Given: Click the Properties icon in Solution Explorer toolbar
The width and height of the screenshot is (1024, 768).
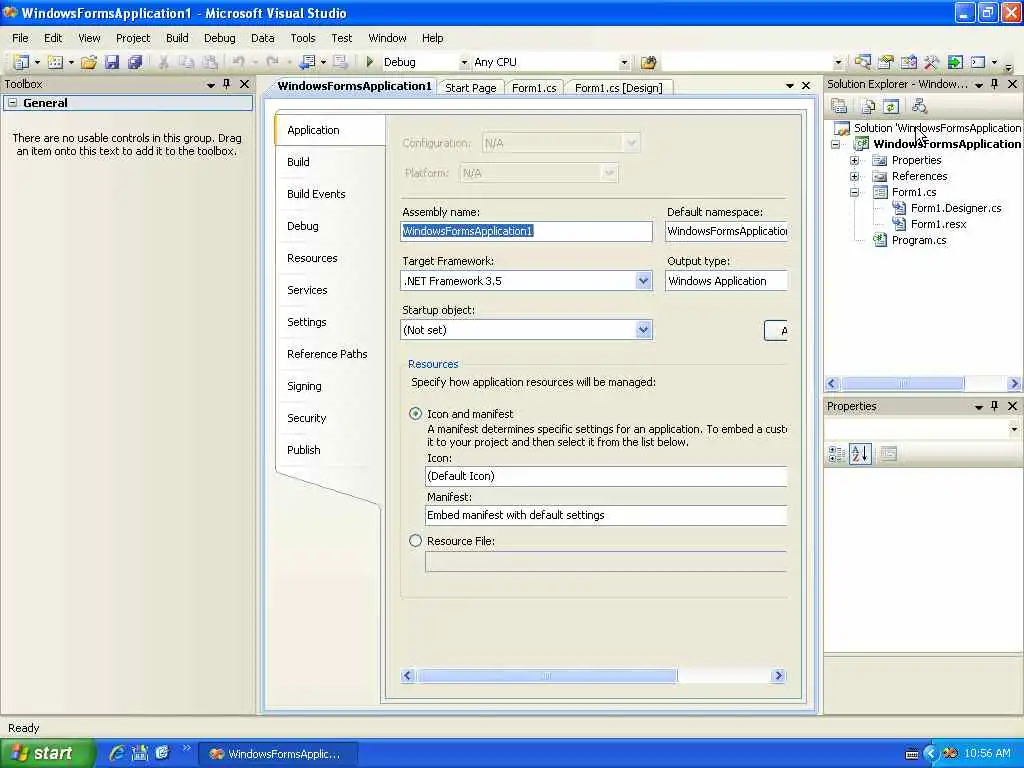Looking at the screenshot, I should tap(839, 106).
